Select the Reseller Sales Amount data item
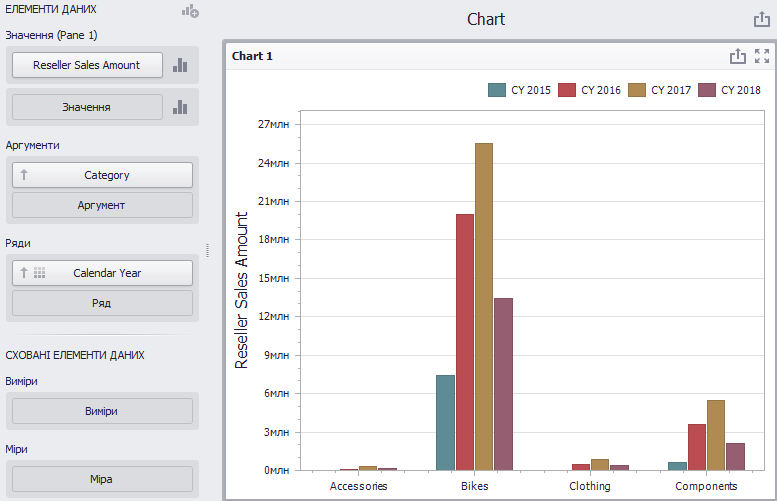 [x=87, y=65]
